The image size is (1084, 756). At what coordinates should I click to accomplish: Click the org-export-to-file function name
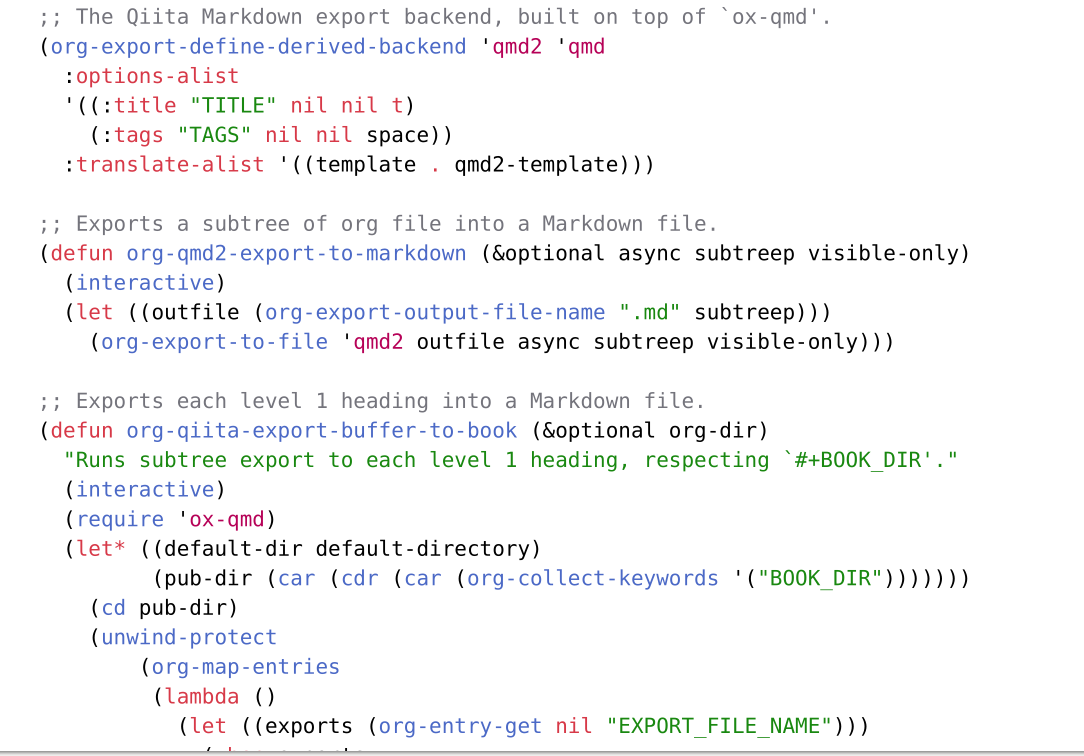tap(214, 341)
